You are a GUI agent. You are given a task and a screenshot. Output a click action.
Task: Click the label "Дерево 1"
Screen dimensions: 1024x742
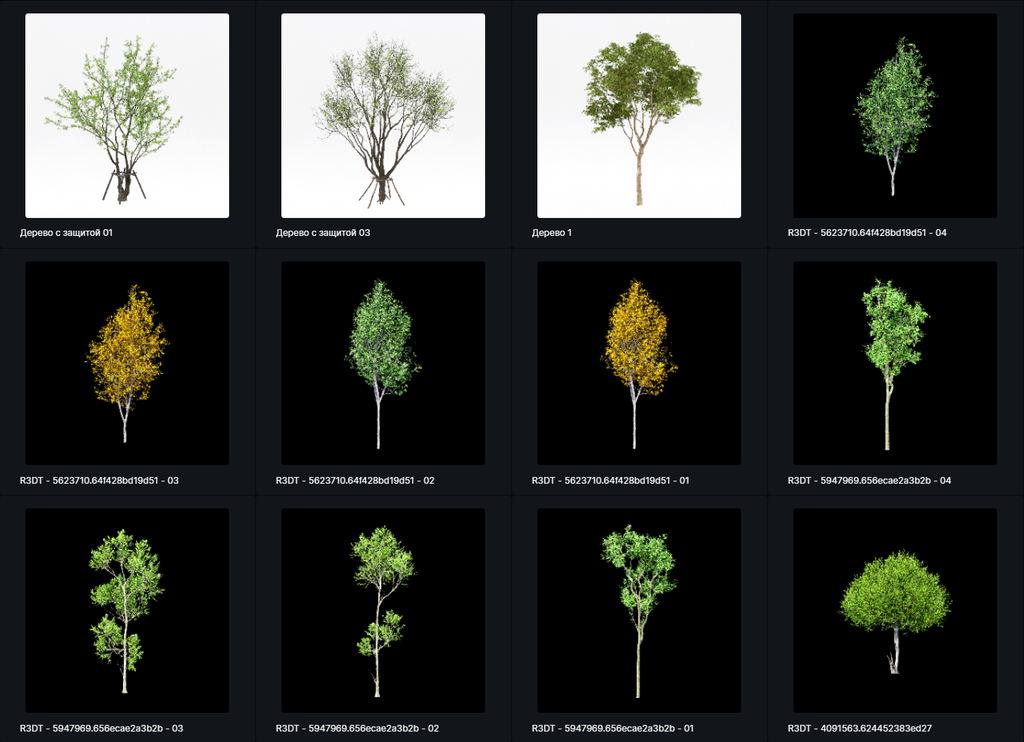(552, 233)
